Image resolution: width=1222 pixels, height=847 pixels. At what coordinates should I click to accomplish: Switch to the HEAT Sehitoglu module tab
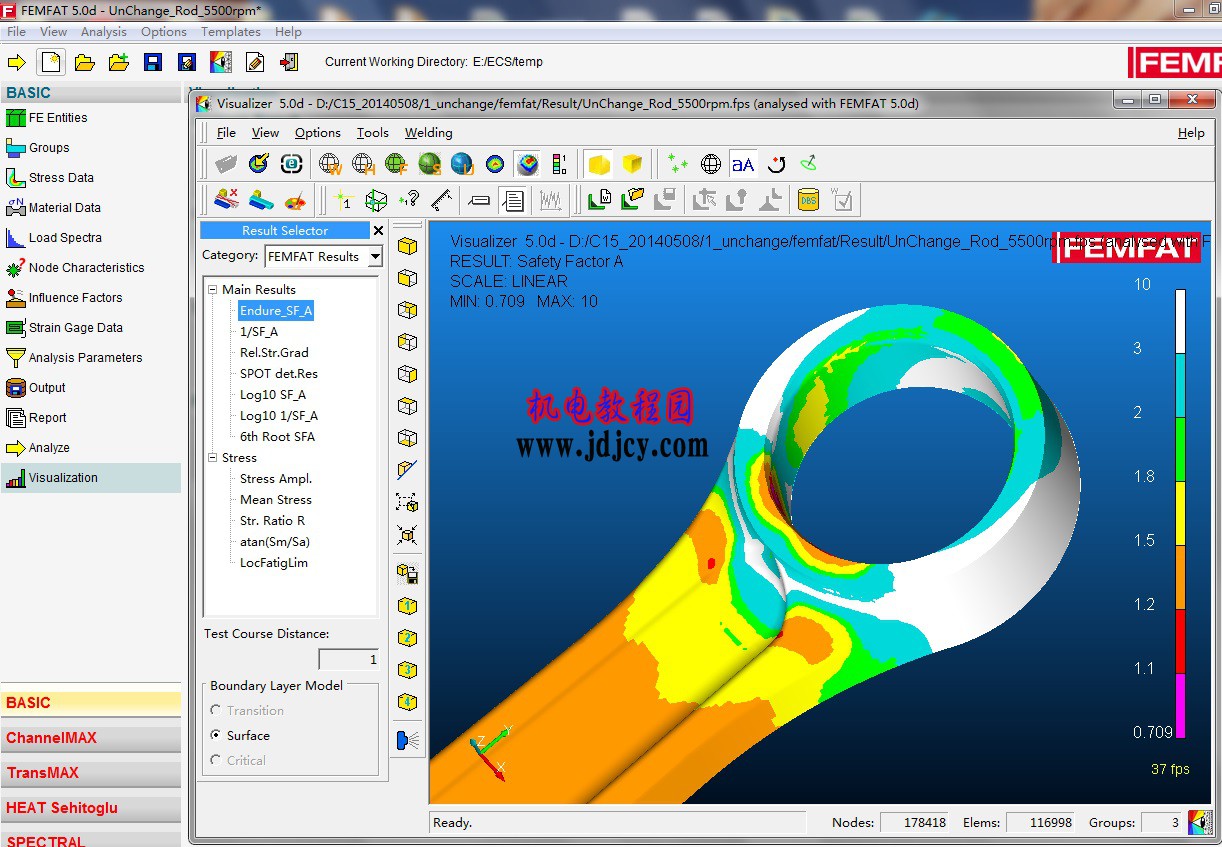point(90,808)
